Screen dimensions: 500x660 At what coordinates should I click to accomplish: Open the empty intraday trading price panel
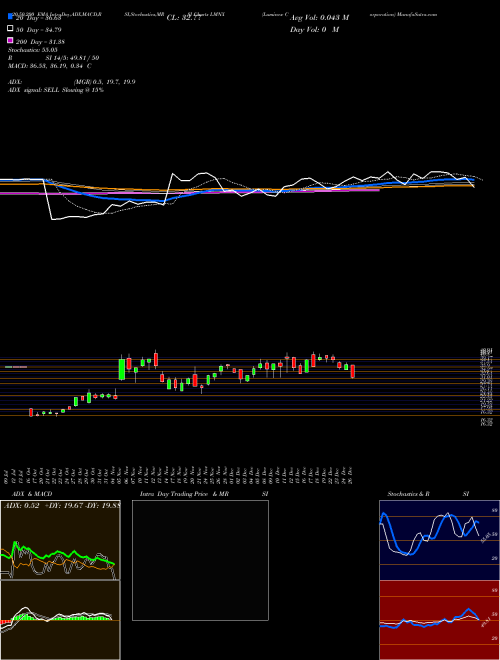tap(200, 560)
